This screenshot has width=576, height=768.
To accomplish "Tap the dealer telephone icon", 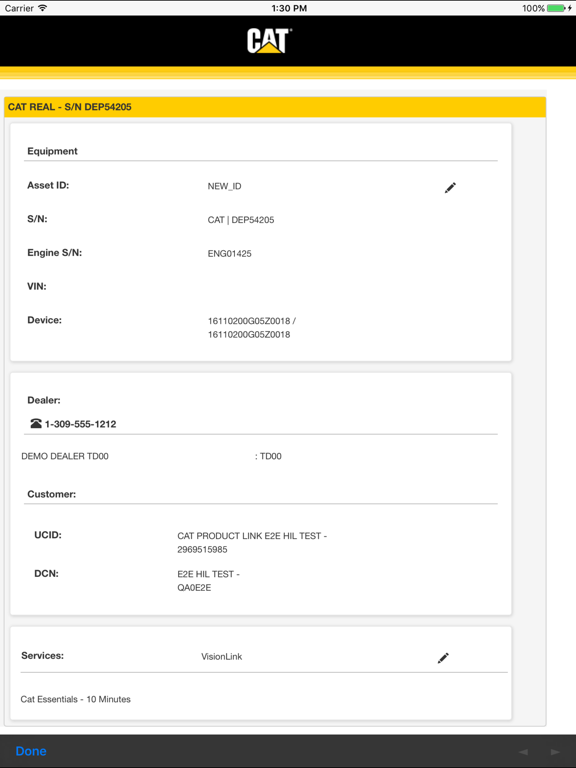I will tap(36, 423).
